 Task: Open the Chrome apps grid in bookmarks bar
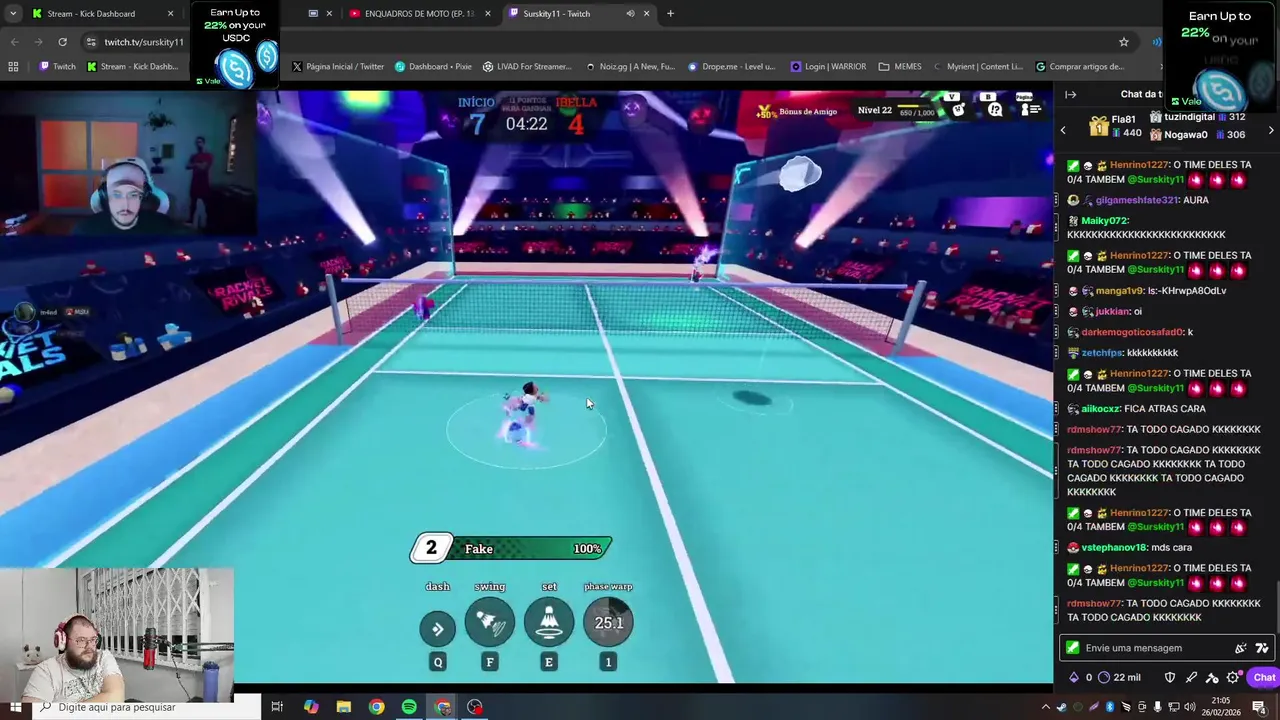13,67
